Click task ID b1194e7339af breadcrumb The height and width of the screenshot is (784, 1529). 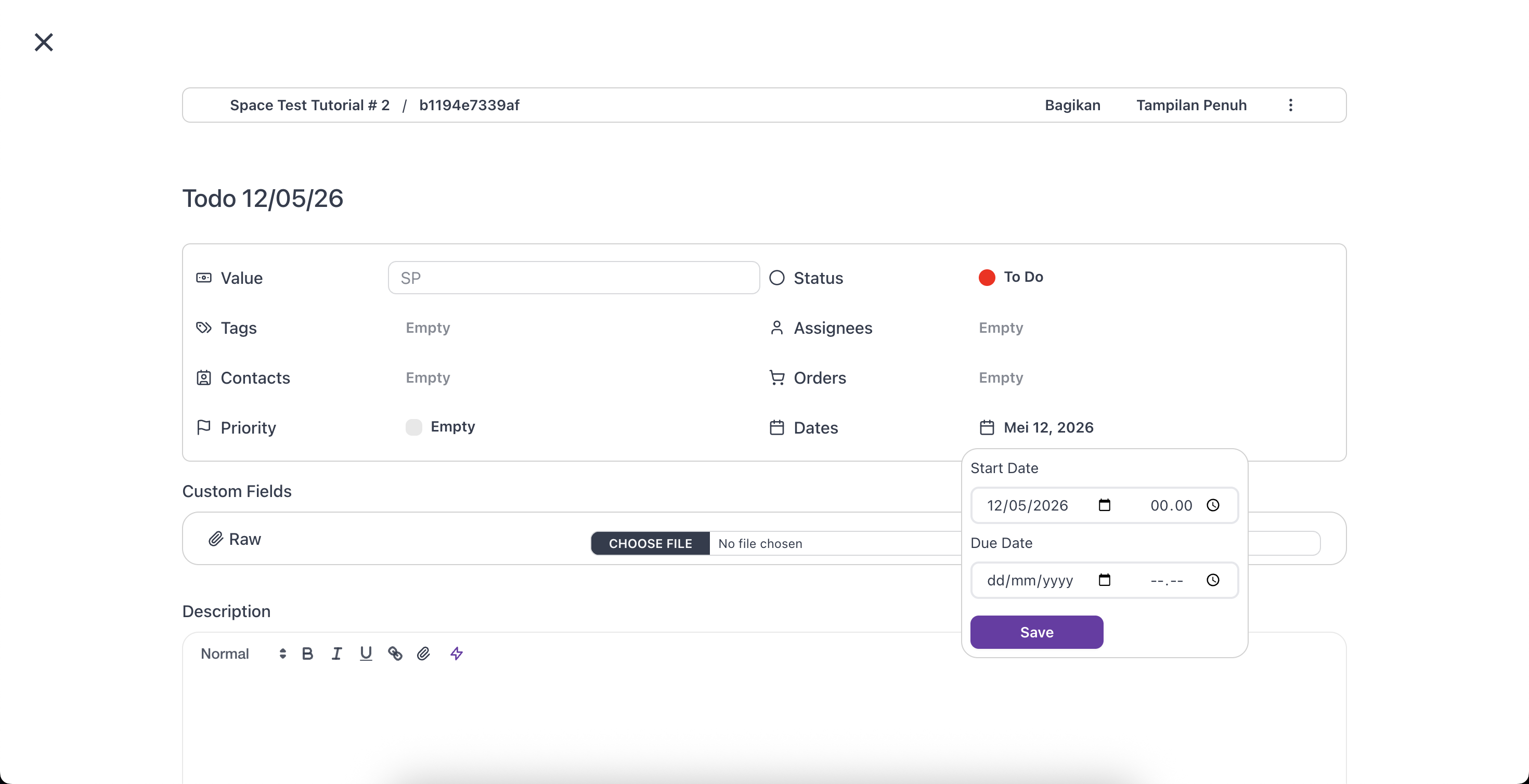click(x=469, y=105)
